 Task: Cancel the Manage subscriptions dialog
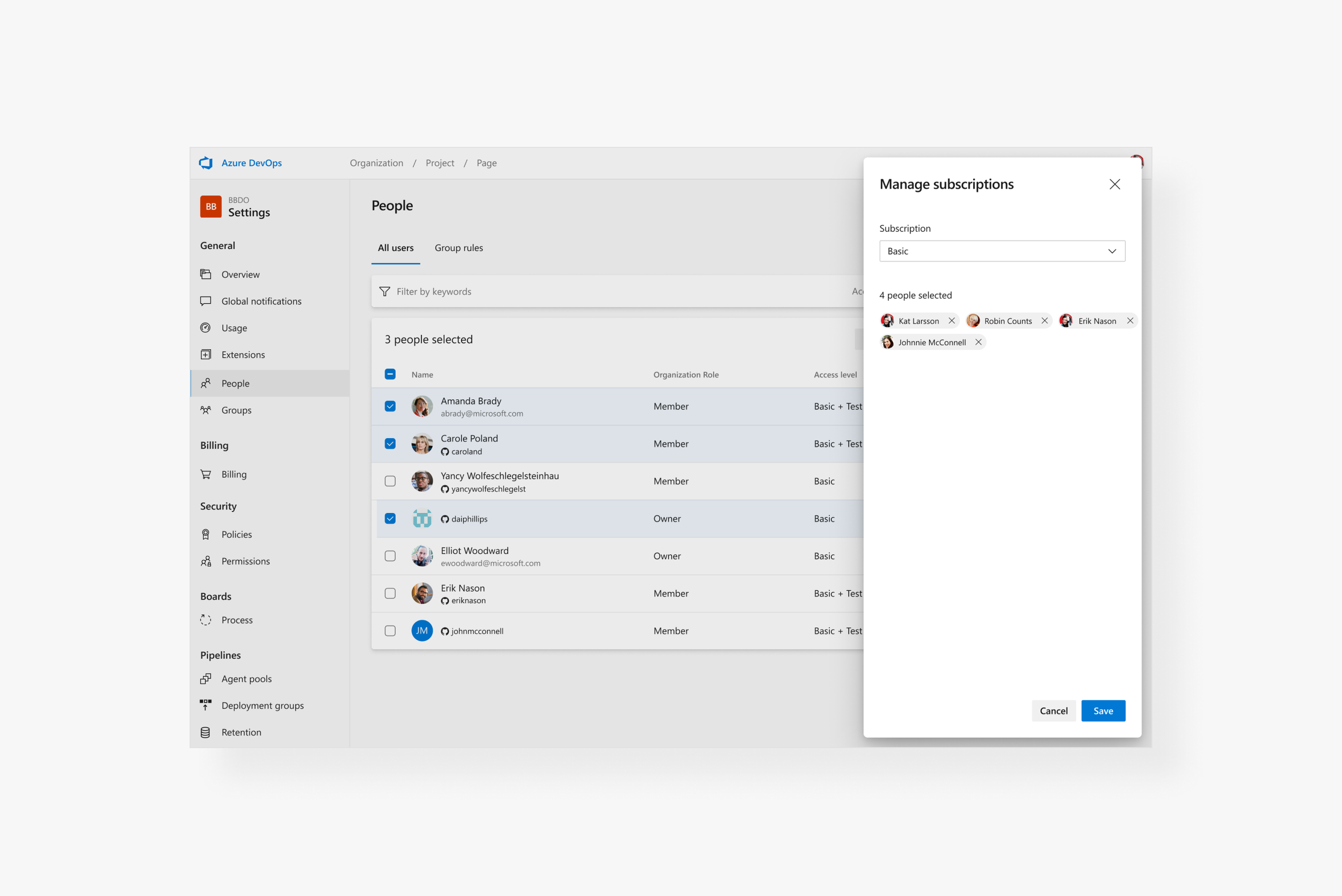pos(1053,711)
